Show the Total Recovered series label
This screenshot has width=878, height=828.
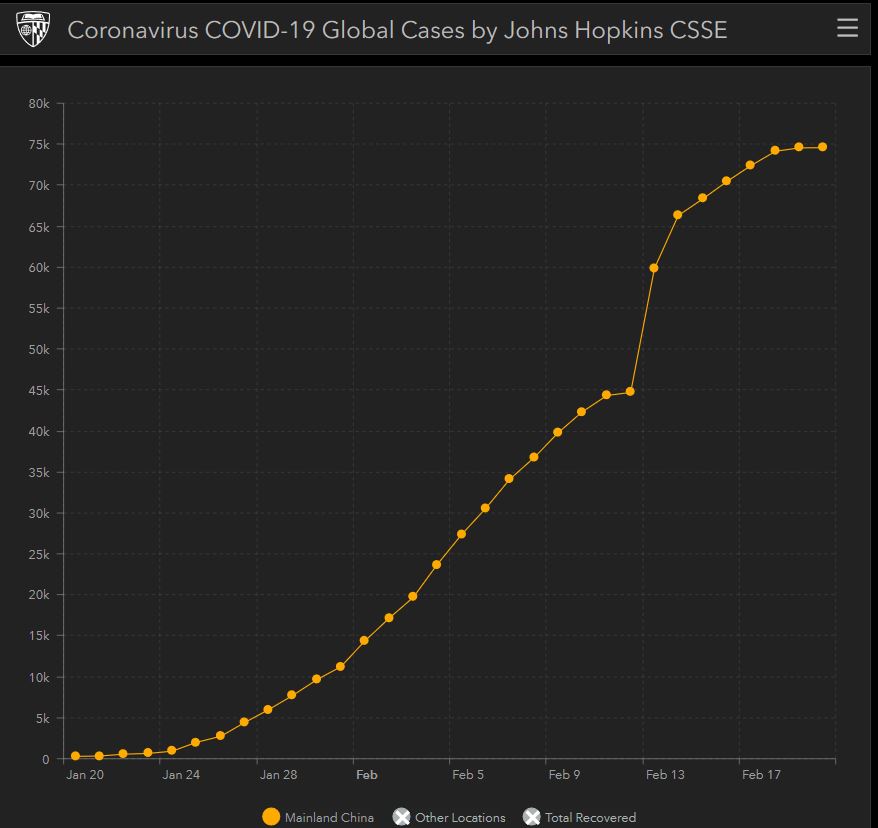(590, 818)
